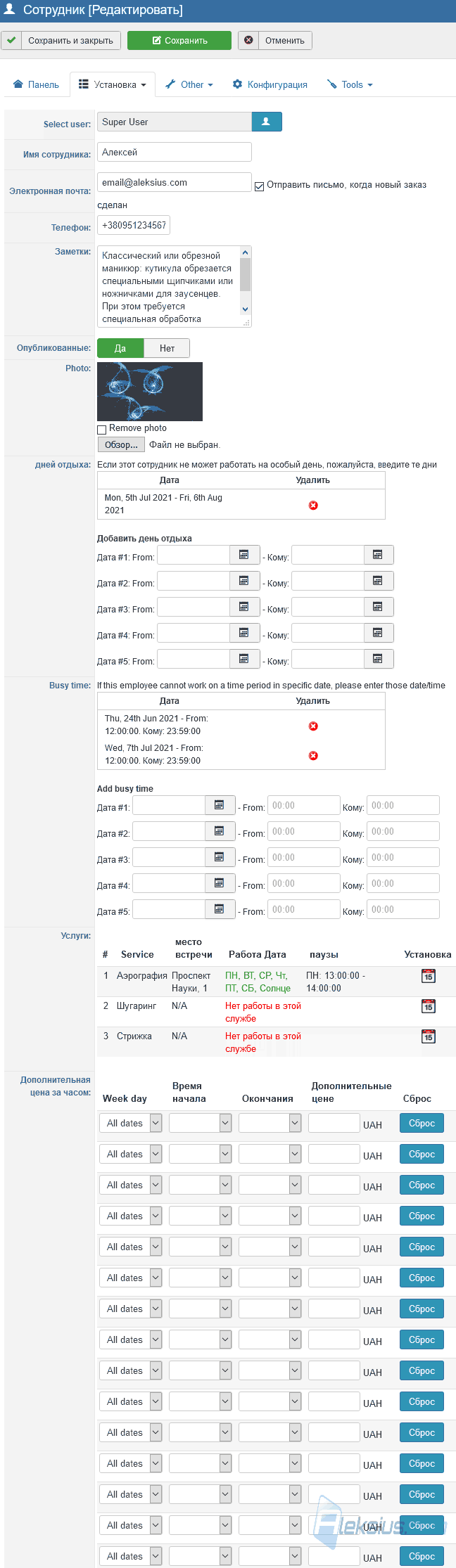Screen dimensions: 456x1568
Task: Open schedule calendar for Стрижка service
Action: pos(428,1036)
